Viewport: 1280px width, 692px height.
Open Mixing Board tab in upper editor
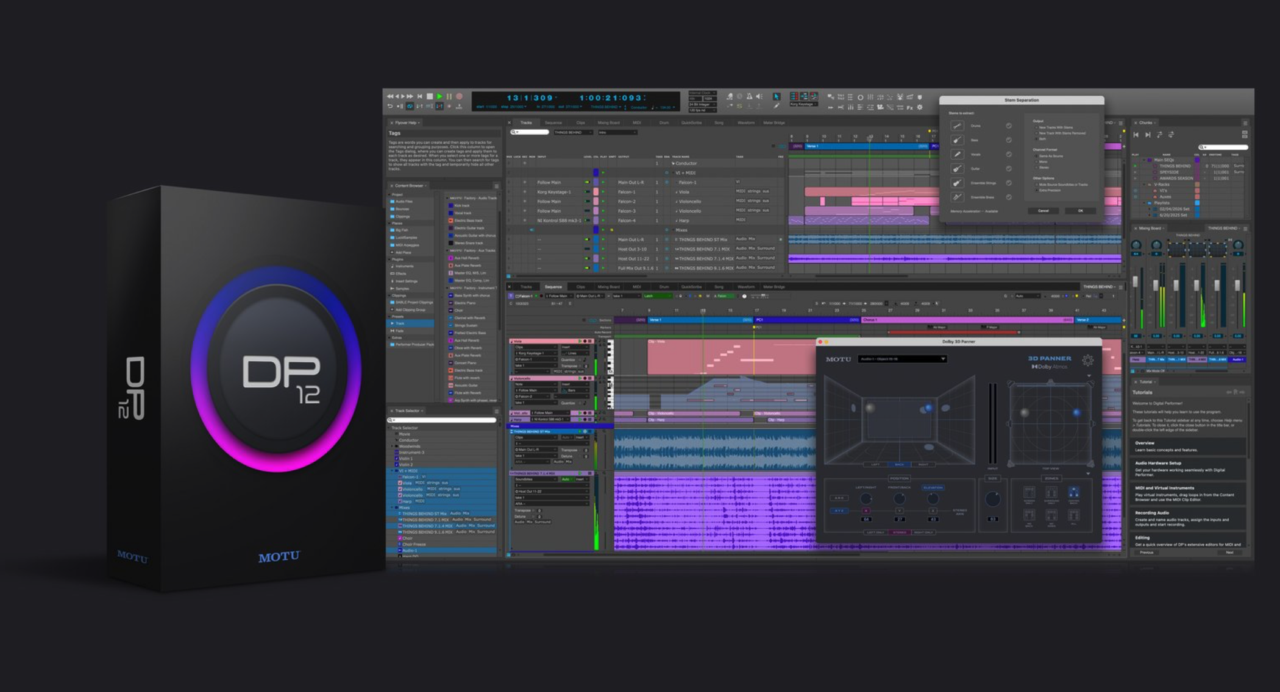[x=609, y=123]
